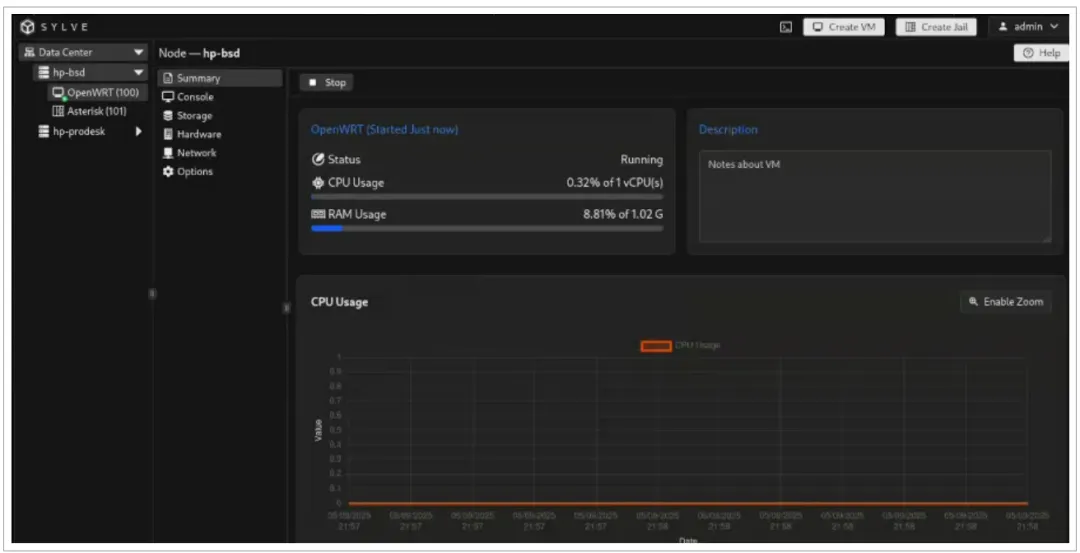Click the Description card heading
Image resolution: width=1080 pixels, height=553 pixels.
click(728, 129)
